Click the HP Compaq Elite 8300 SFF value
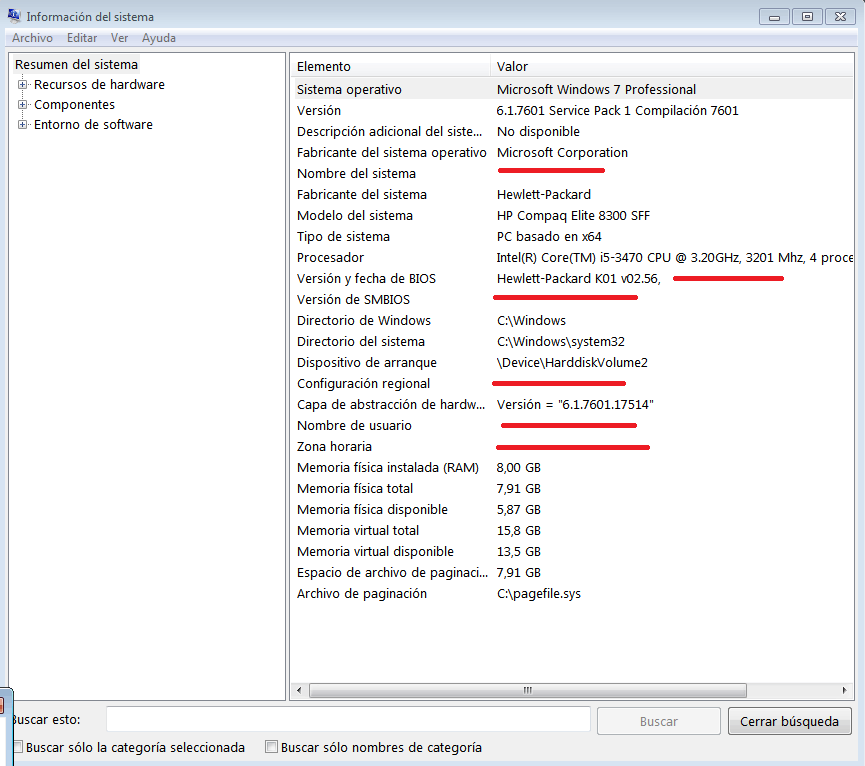This screenshot has height=766, width=865. (573, 215)
